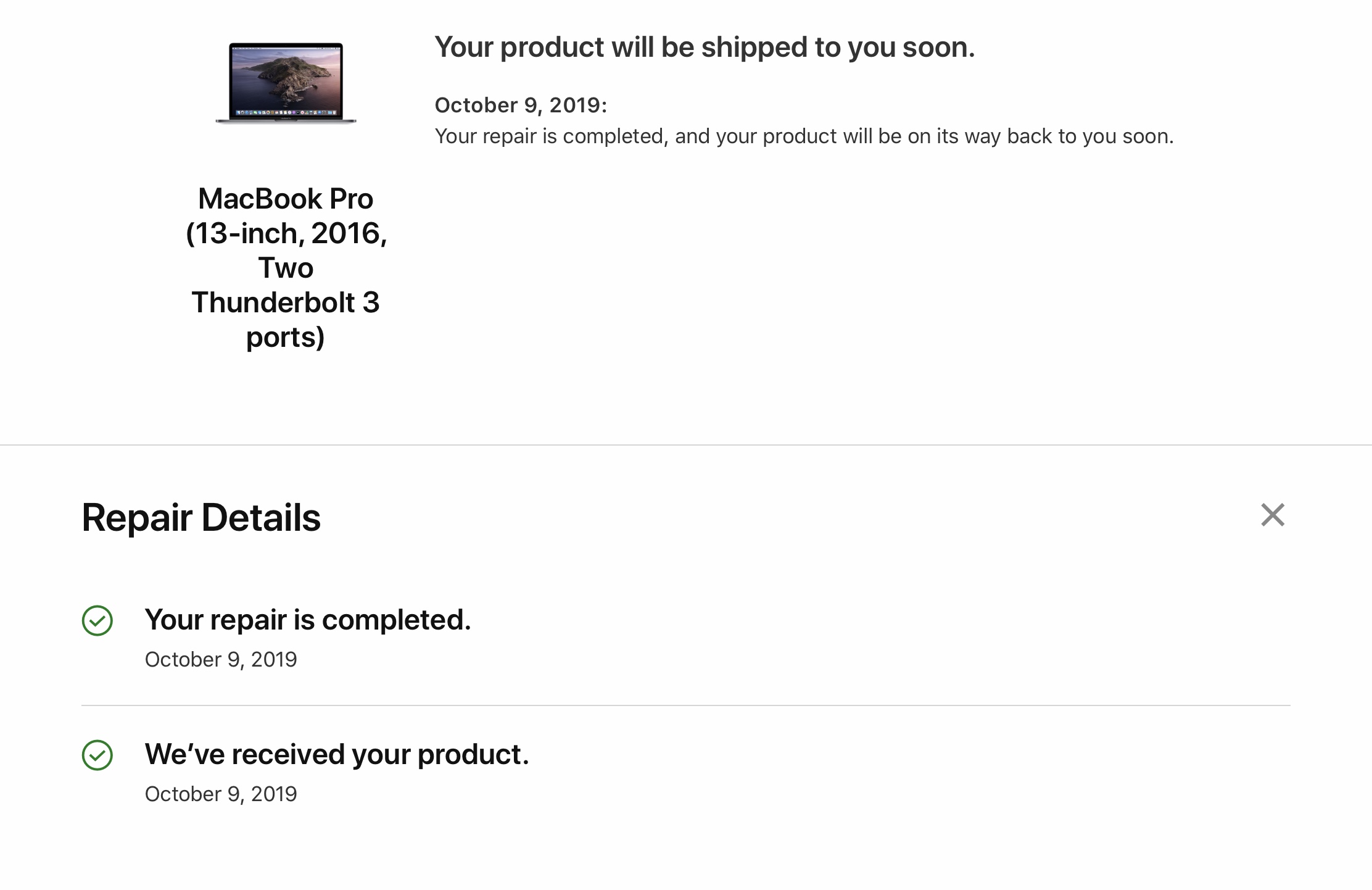Click checkmark icon beside product received status
This screenshot has width=1372, height=890.
click(x=97, y=755)
